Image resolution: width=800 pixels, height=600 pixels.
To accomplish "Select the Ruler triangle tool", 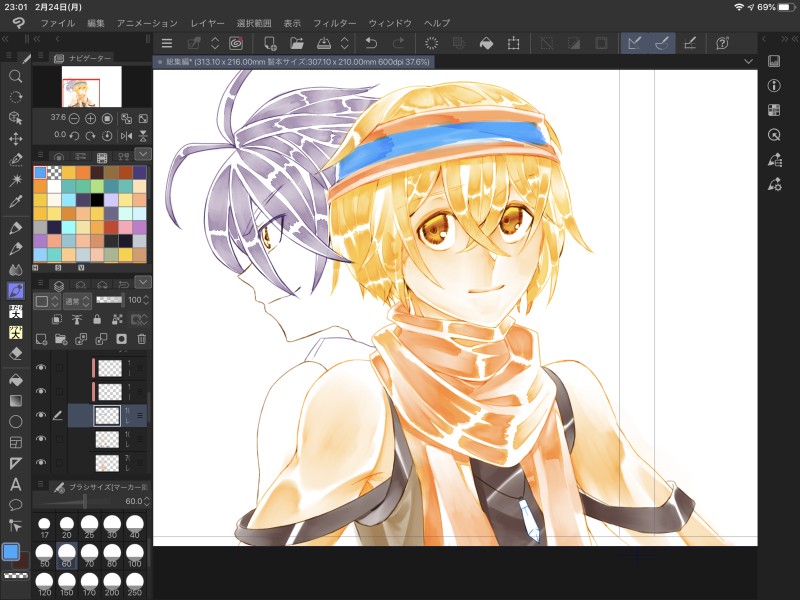I will 16,463.
